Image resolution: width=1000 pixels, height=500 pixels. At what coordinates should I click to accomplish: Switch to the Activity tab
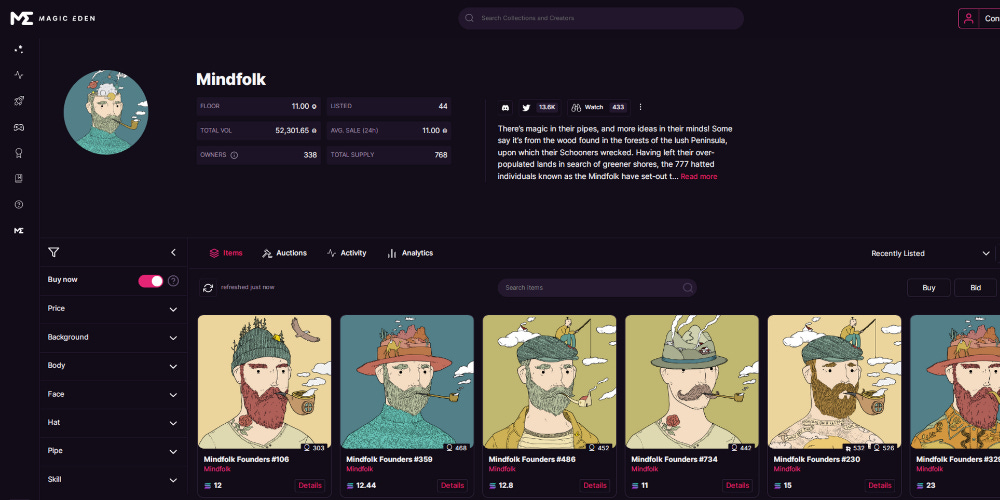(346, 253)
